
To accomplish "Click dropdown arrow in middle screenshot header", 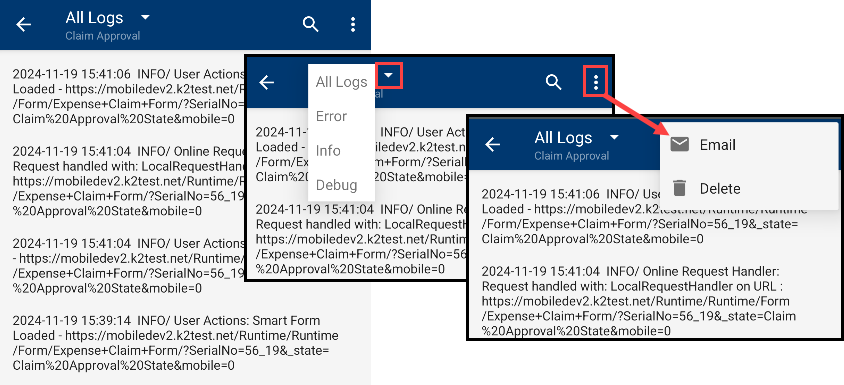I will [x=389, y=75].
